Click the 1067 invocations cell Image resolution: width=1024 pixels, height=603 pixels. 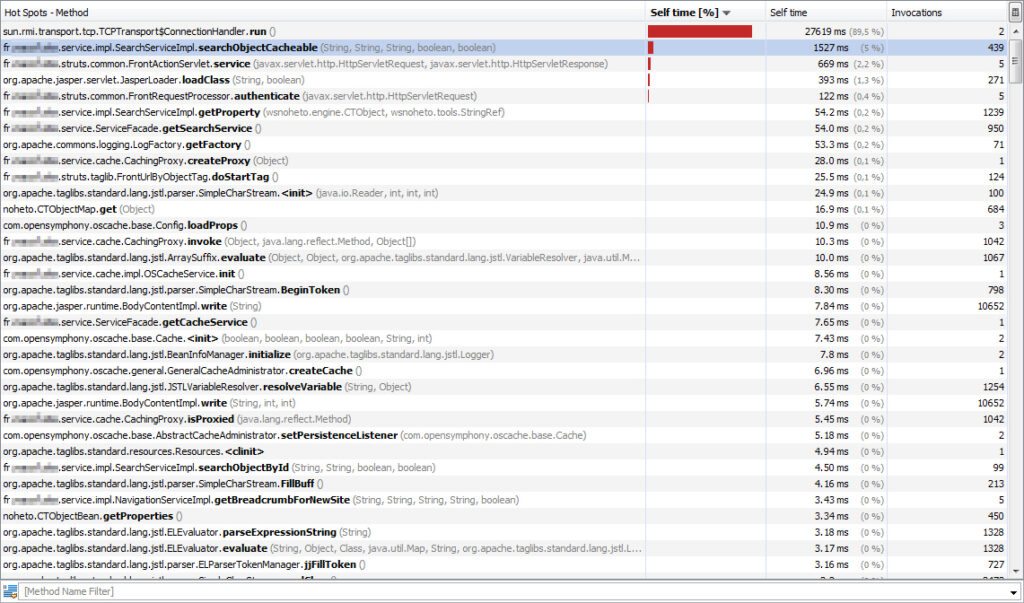tap(948, 257)
